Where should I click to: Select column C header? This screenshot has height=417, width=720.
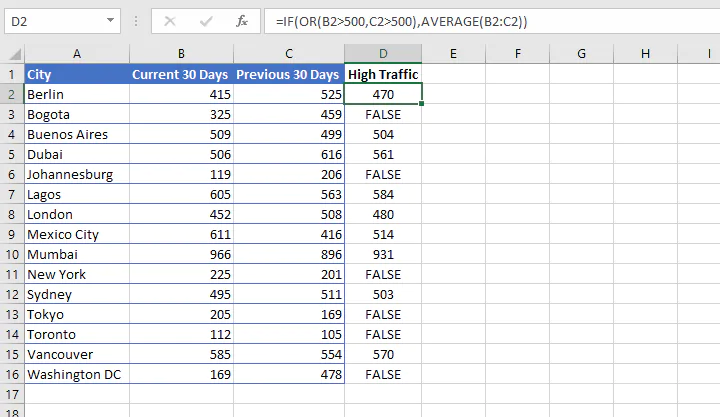[289, 54]
